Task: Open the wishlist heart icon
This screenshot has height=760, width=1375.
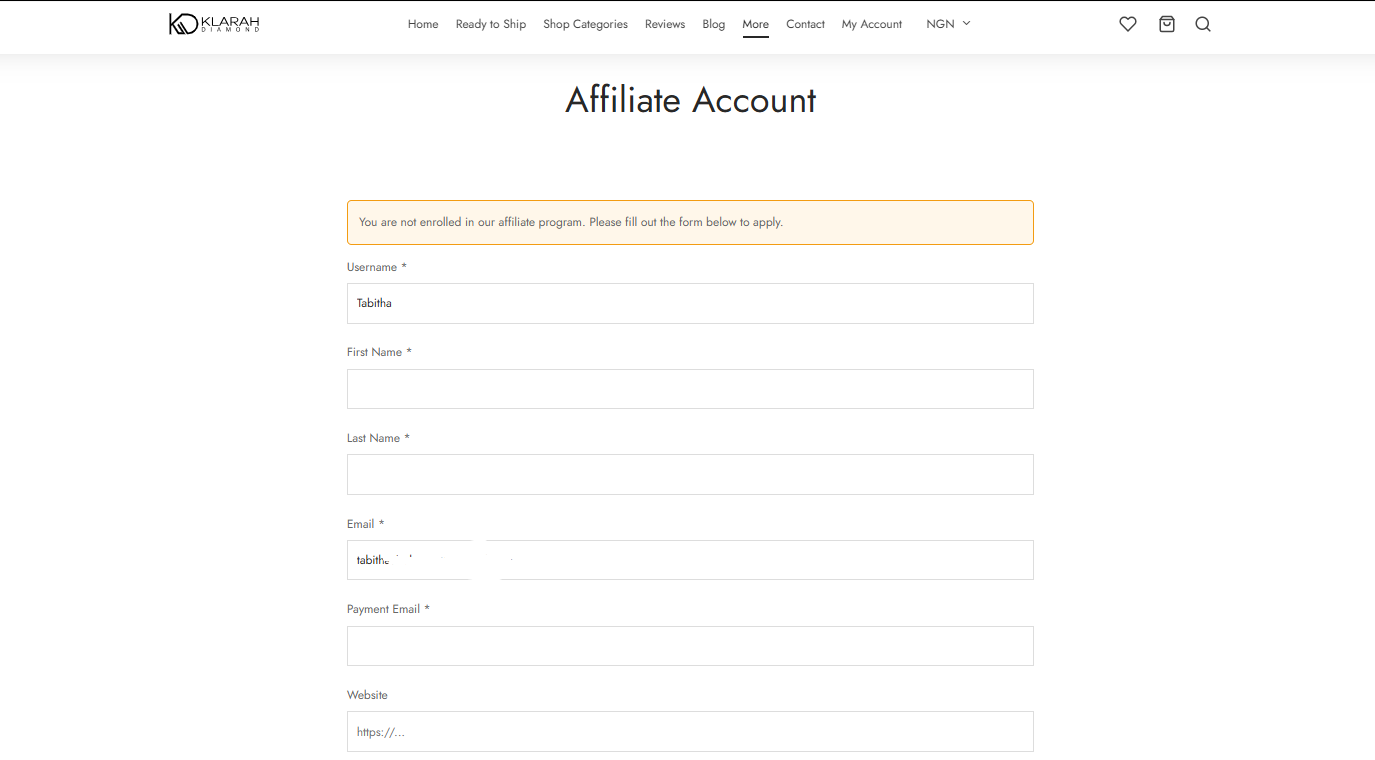Action: coord(1128,24)
